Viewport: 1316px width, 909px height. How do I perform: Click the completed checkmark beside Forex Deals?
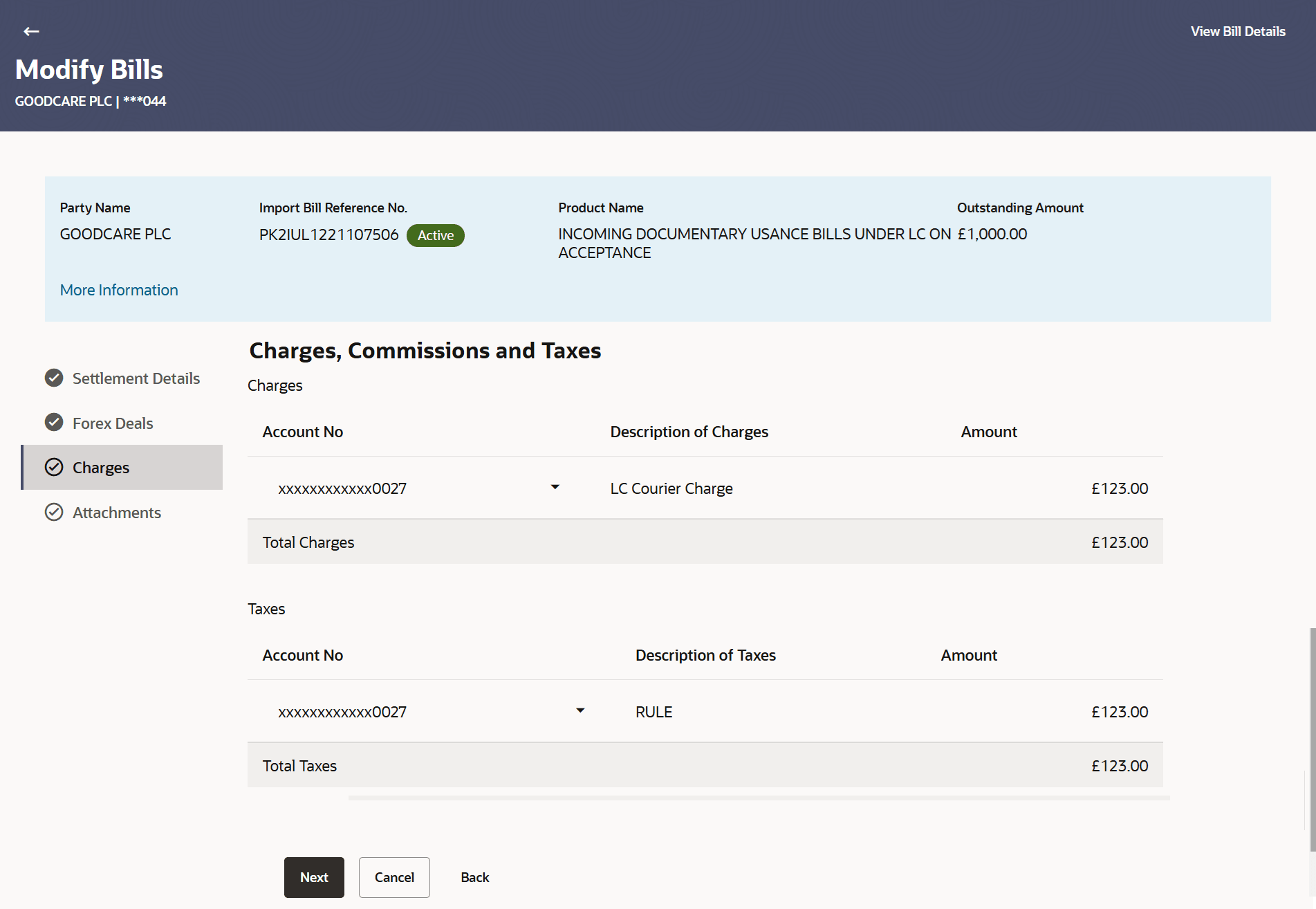tap(54, 422)
